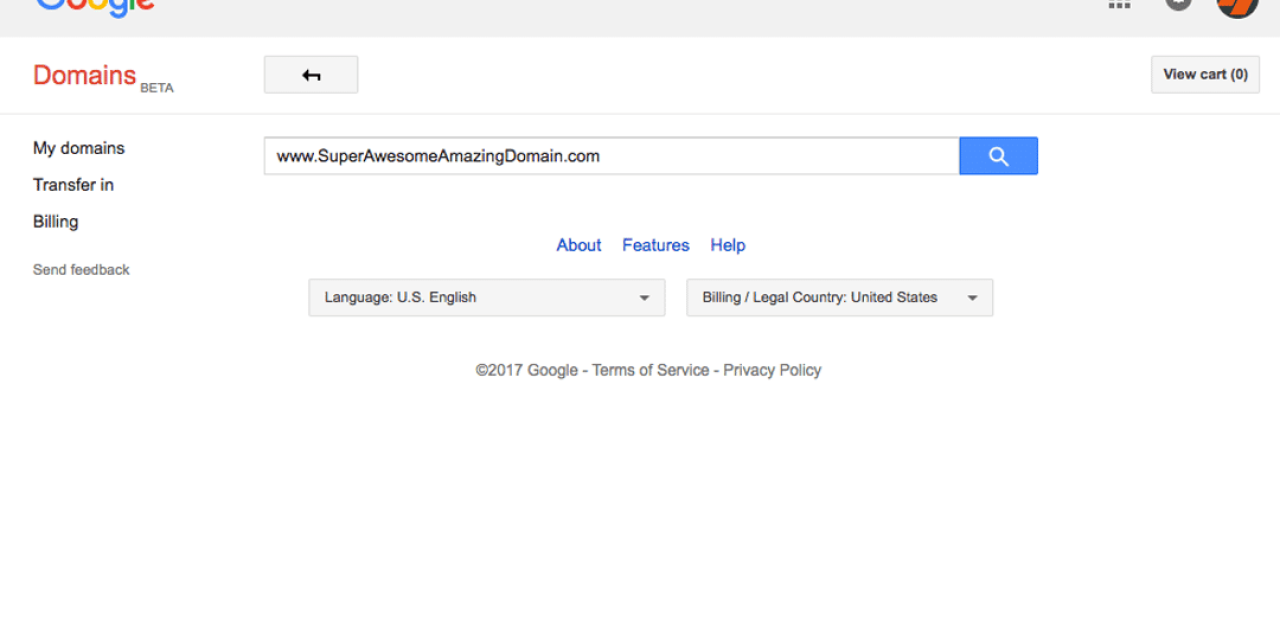The height and width of the screenshot is (640, 1280).
Task: Go back using the left arrow button
Action: tap(311, 75)
